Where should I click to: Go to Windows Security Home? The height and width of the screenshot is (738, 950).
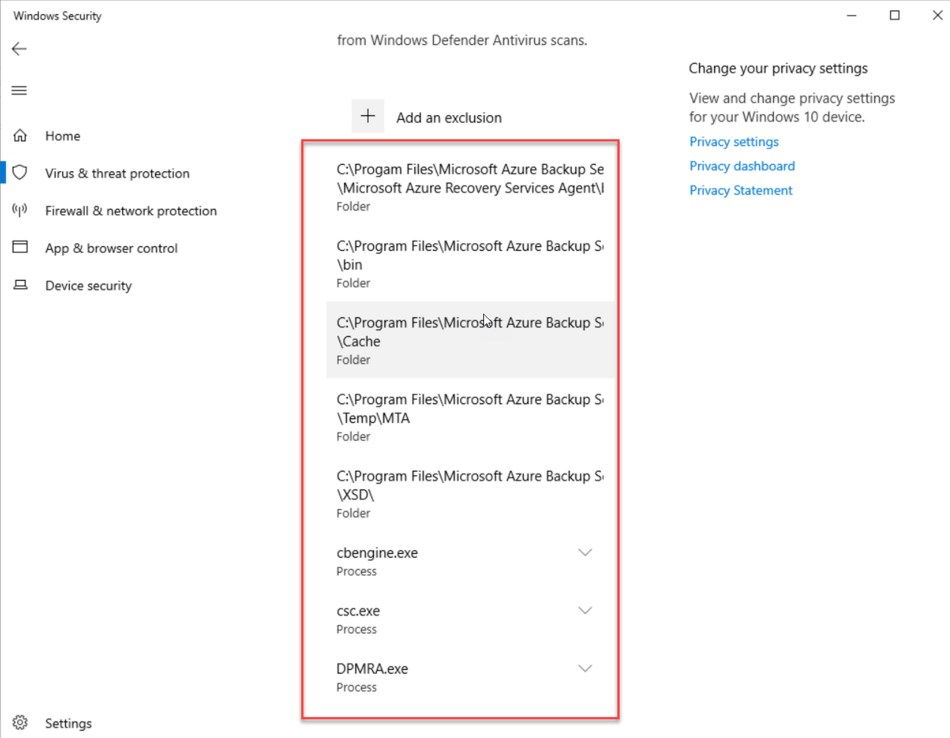[63, 135]
